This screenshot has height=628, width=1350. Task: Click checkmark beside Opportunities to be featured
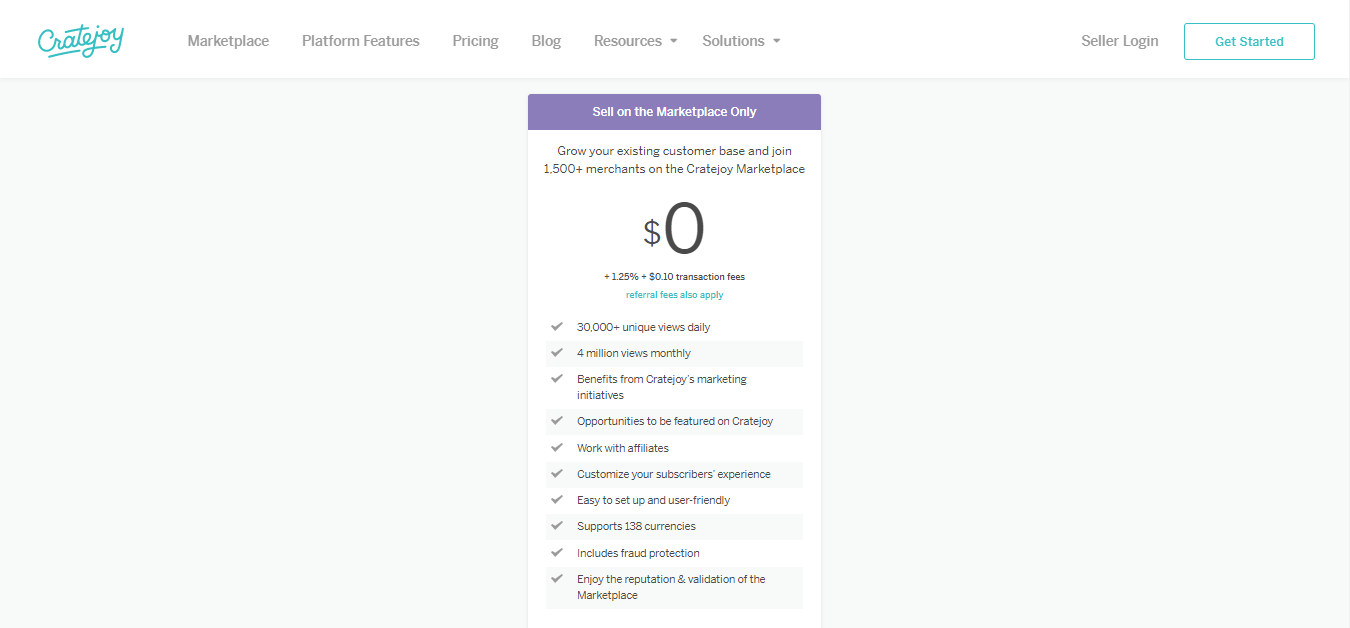(x=557, y=420)
